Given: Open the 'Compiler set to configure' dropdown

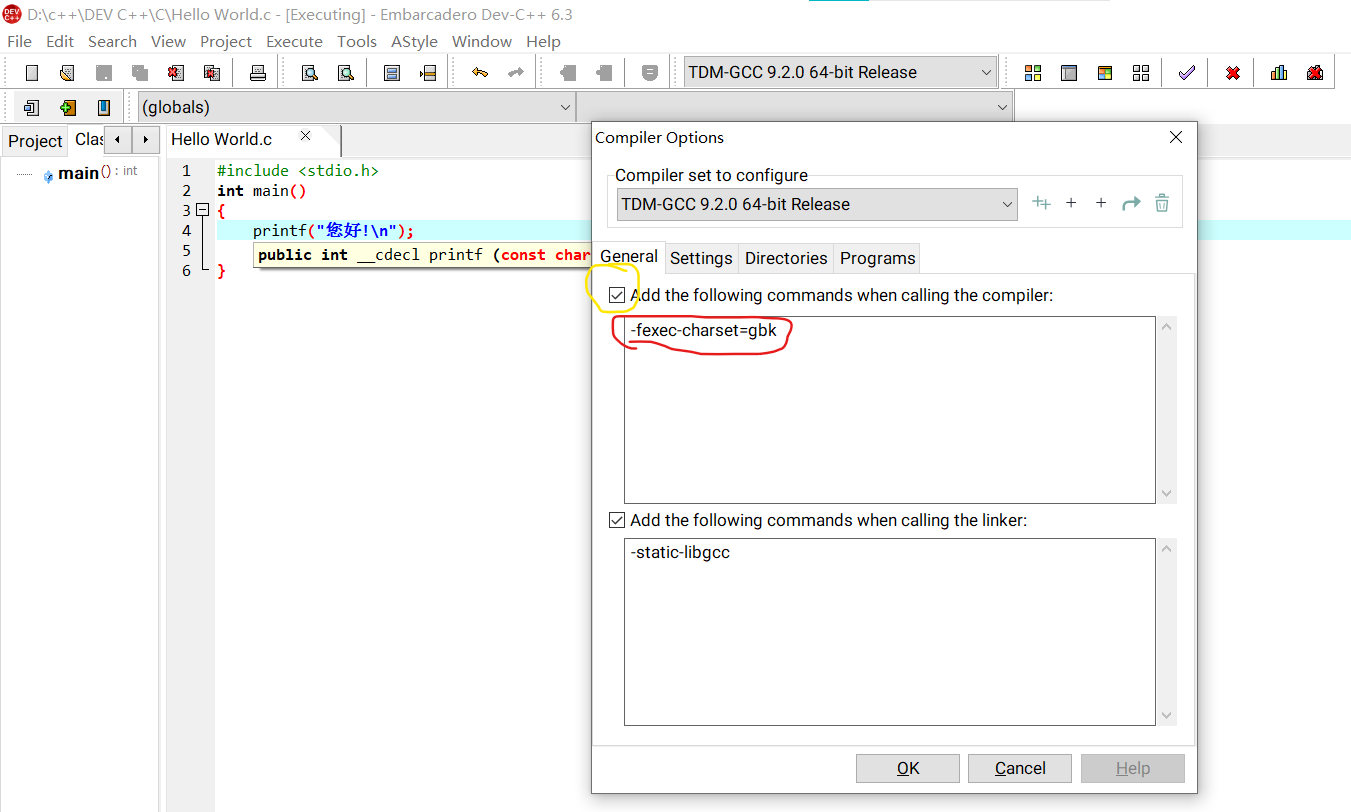Looking at the screenshot, I should (x=1007, y=204).
